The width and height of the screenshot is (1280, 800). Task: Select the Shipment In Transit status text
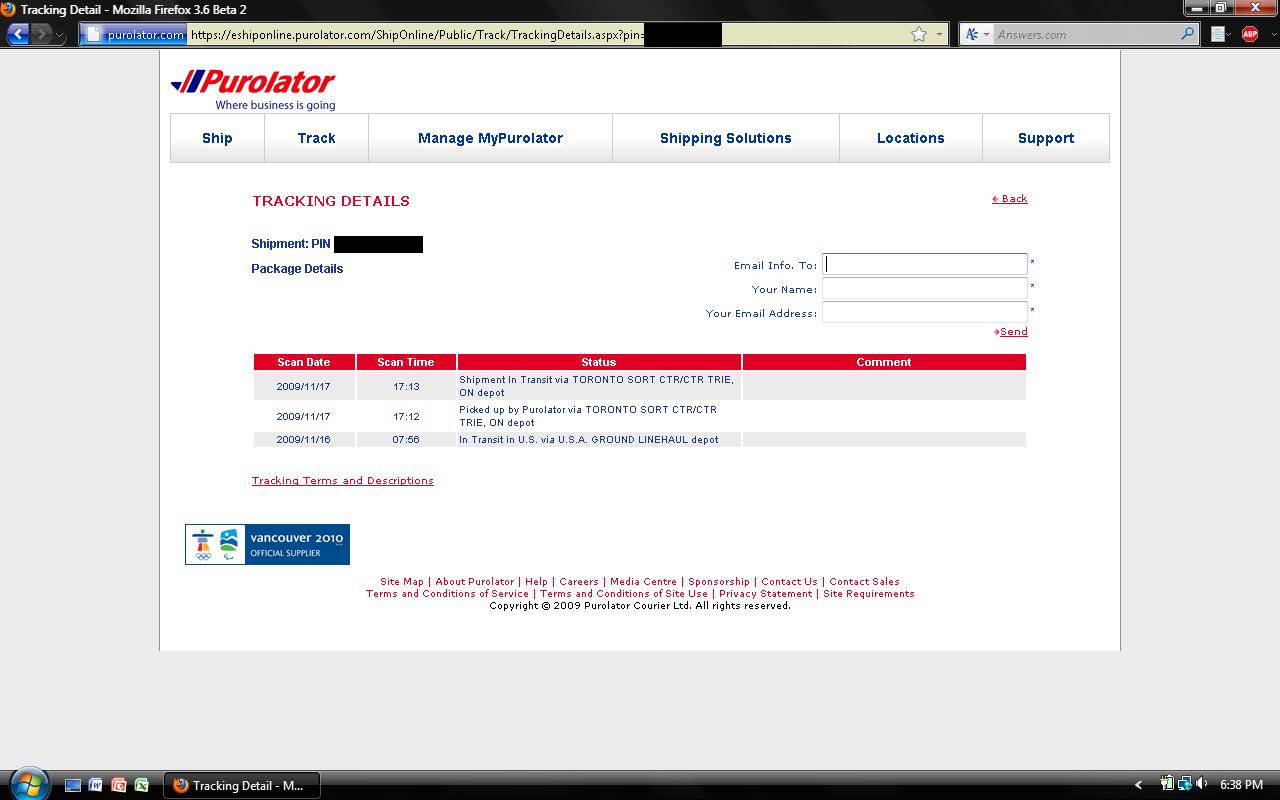point(596,386)
